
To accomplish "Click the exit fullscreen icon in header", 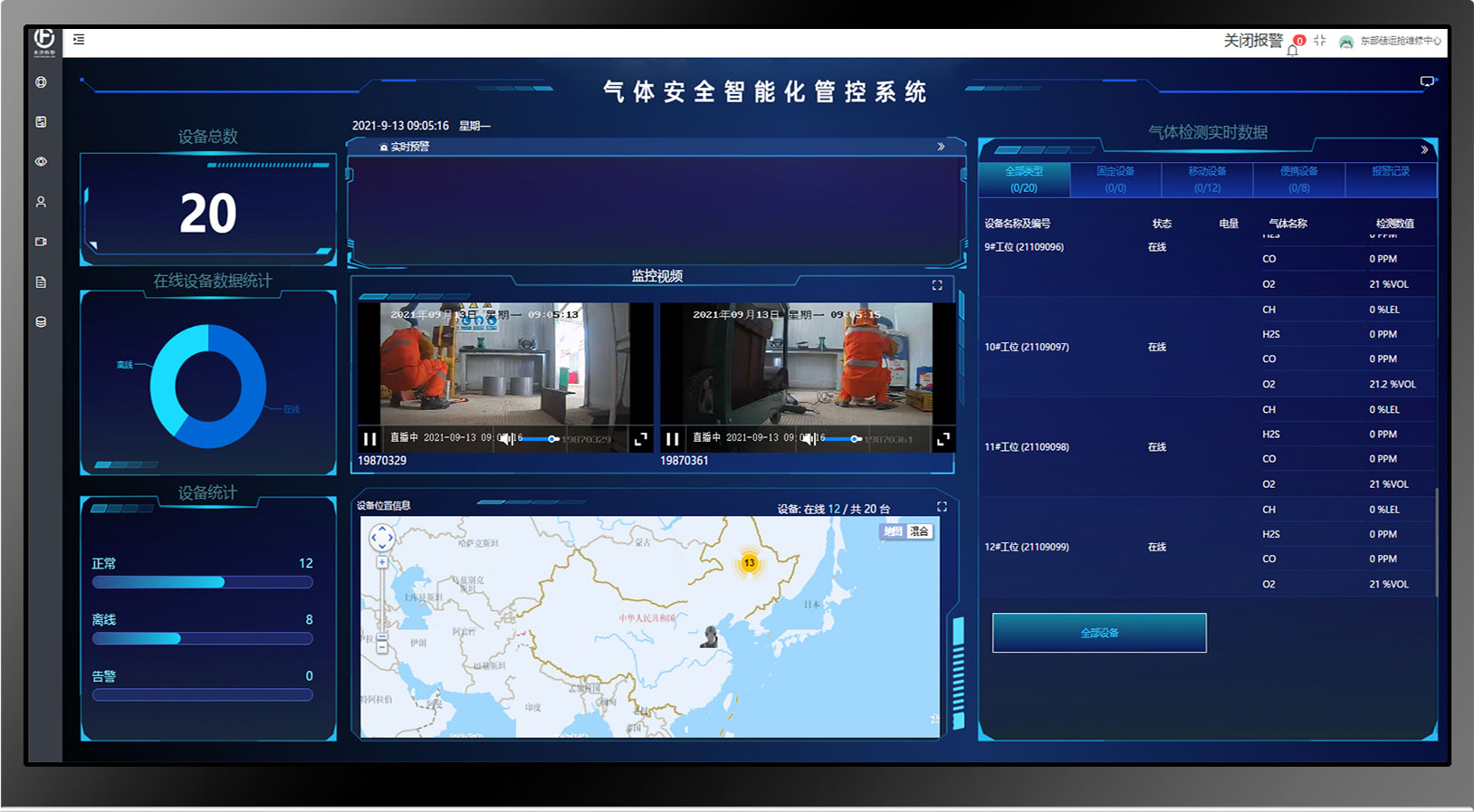I will 1319,41.
